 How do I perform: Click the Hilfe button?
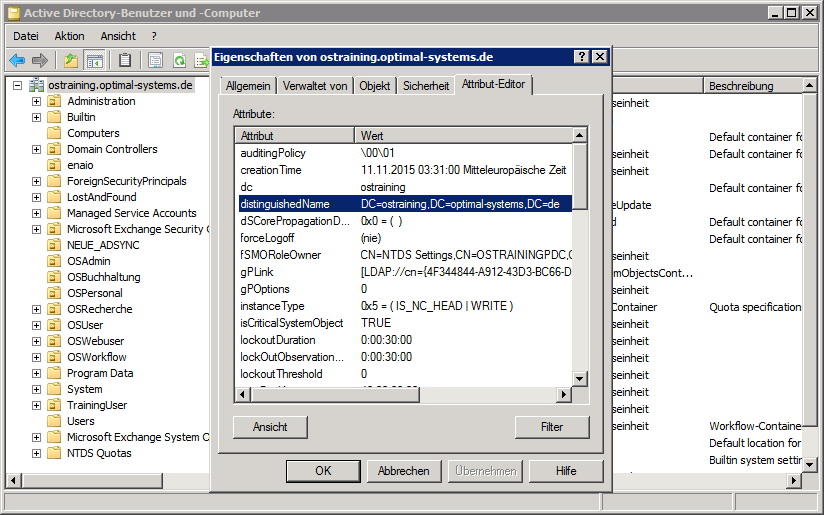(x=566, y=471)
